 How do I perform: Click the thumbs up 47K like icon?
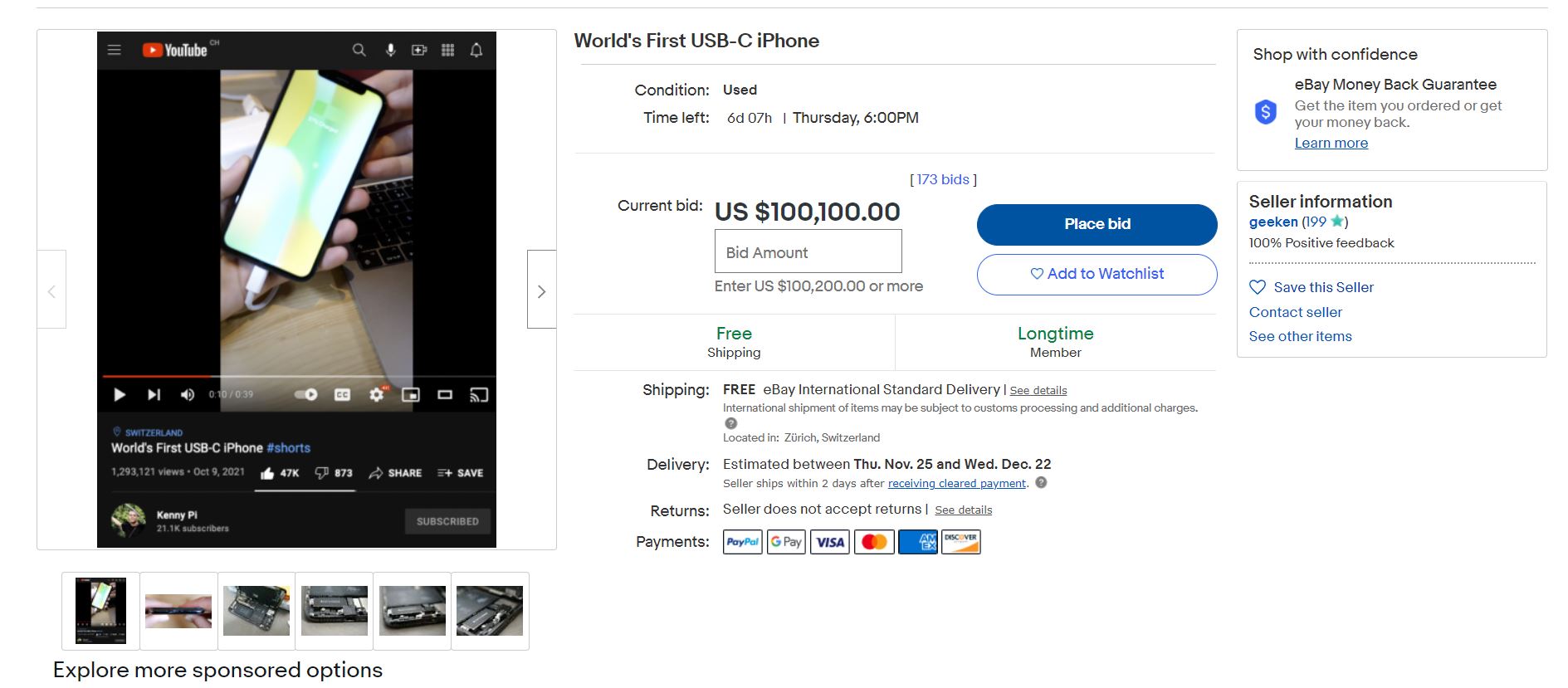pos(267,473)
